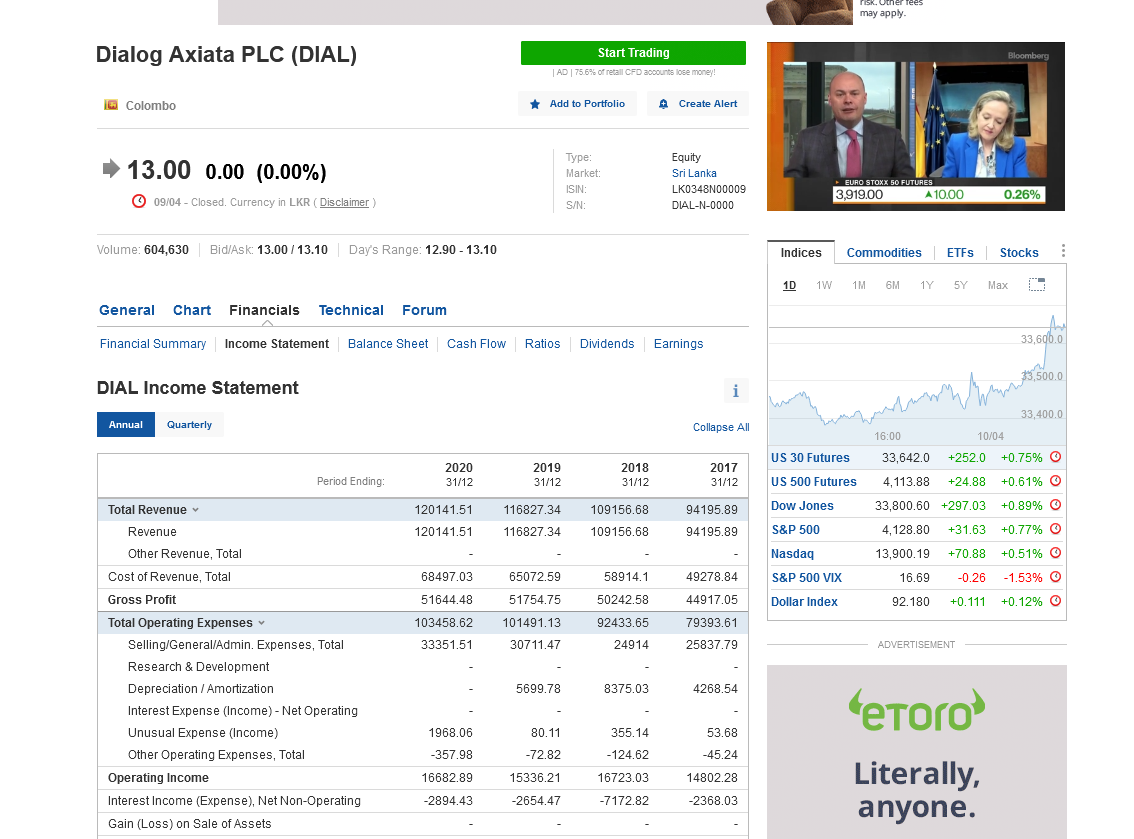1134x839 pixels.
Task: Open the three-dot menu beside Stocks tab
Action: [1062, 251]
